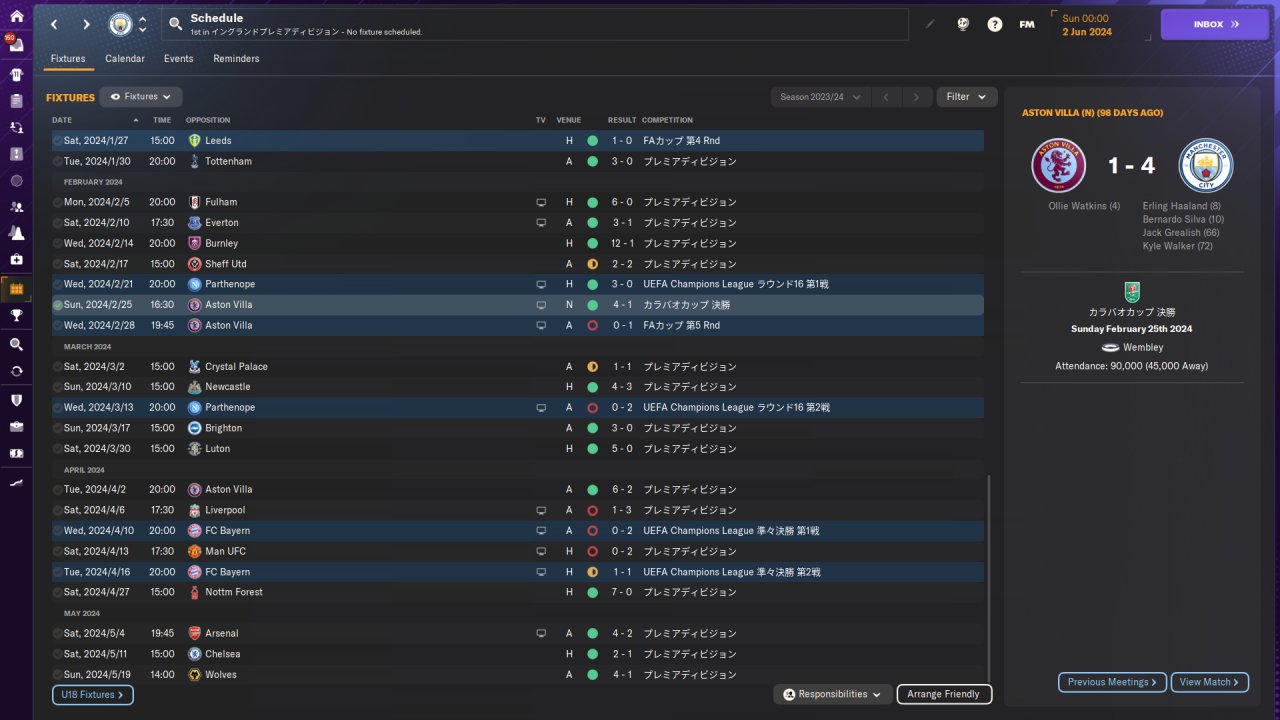The width and height of the screenshot is (1280, 720).
Task: Go forward with the right arrow button
Action: click(x=86, y=24)
